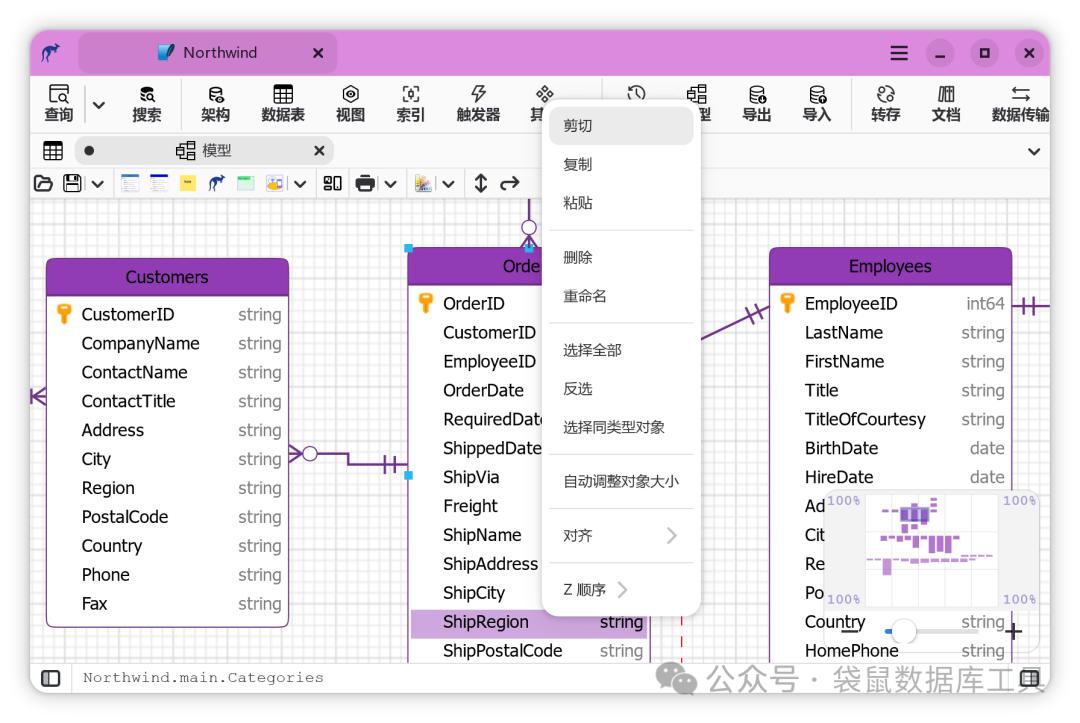Viewport: 1080px width, 723px height.
Task: Click the print icon in the model toolbar
Action: pyautogui.click(x=365, y=183)
